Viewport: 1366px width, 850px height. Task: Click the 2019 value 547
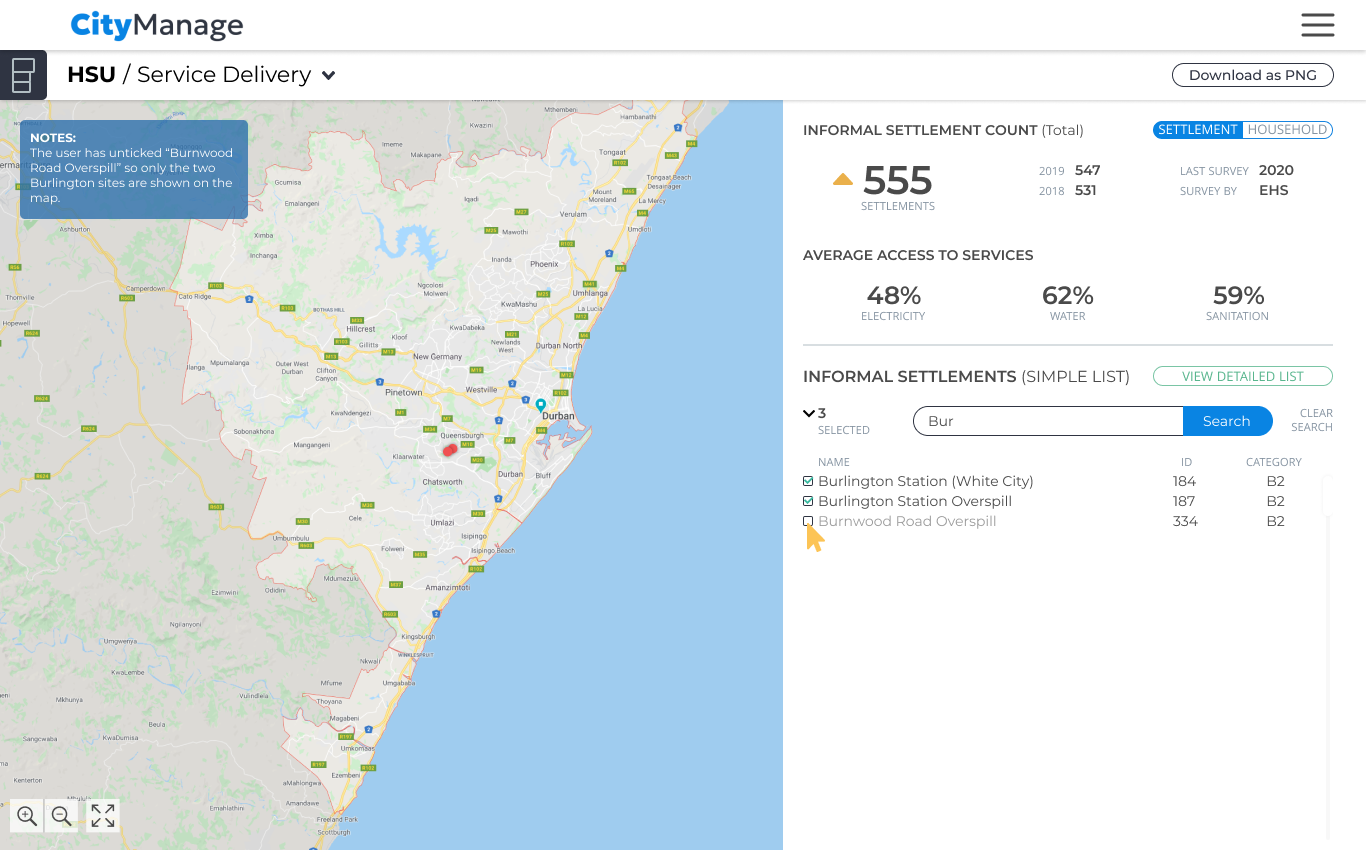tap(1087, 170)
